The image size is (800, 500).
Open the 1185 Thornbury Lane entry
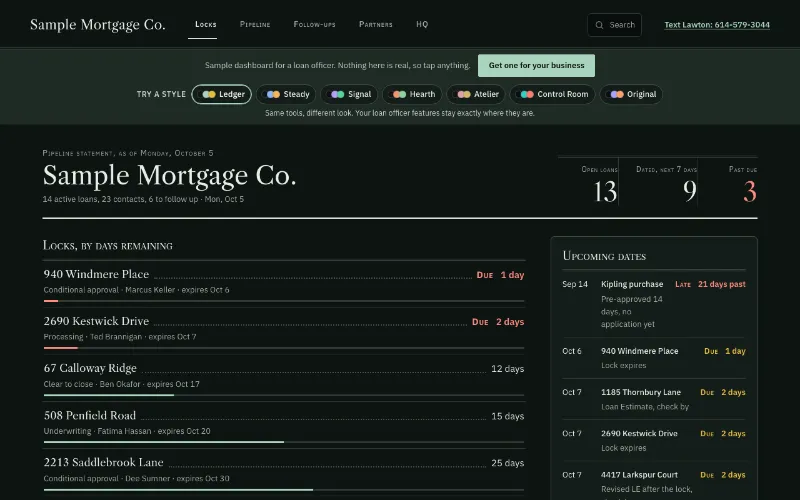(x=654, y=399)
